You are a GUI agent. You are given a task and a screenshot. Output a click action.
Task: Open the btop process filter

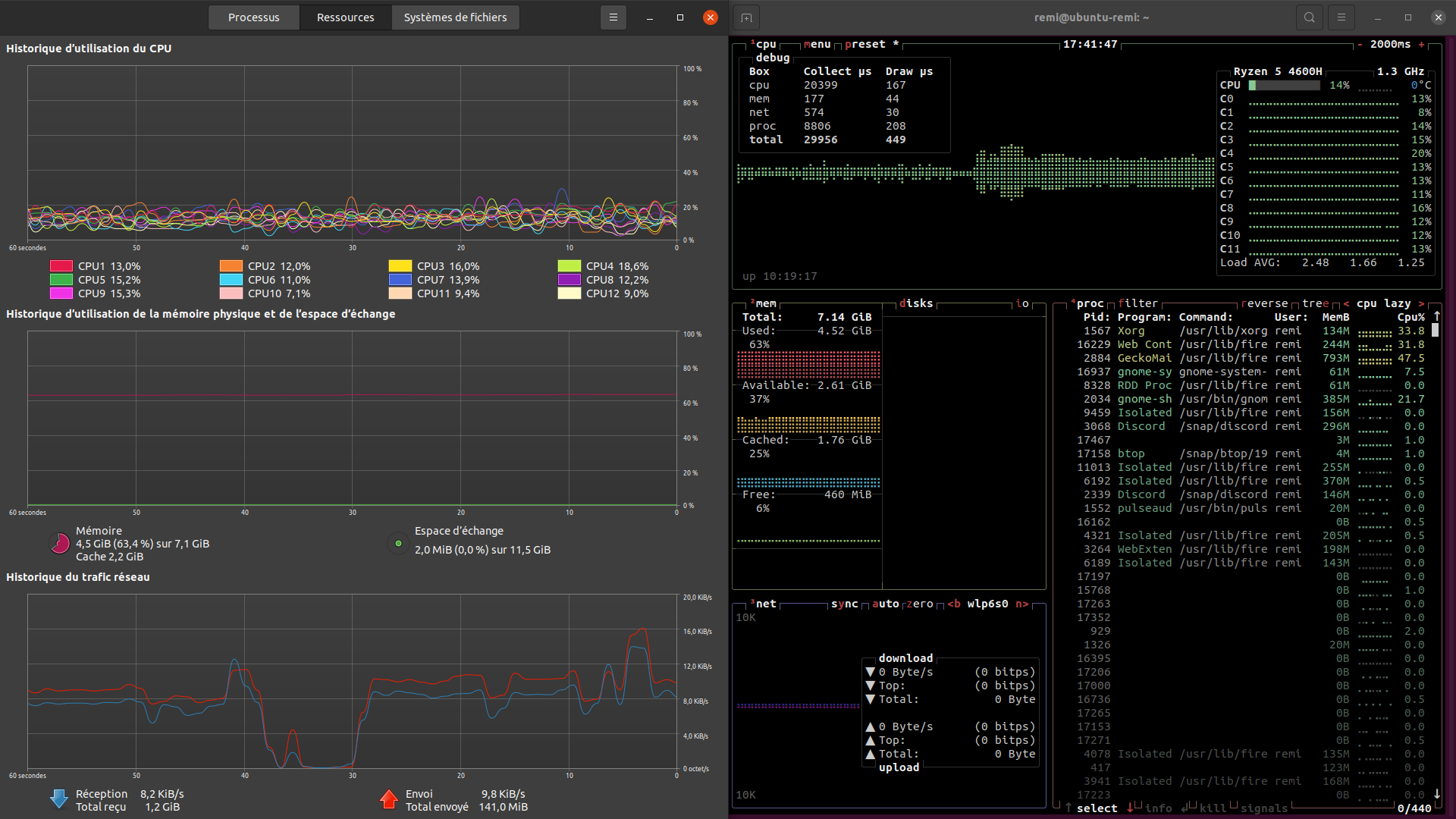[x=1137, y=303]
